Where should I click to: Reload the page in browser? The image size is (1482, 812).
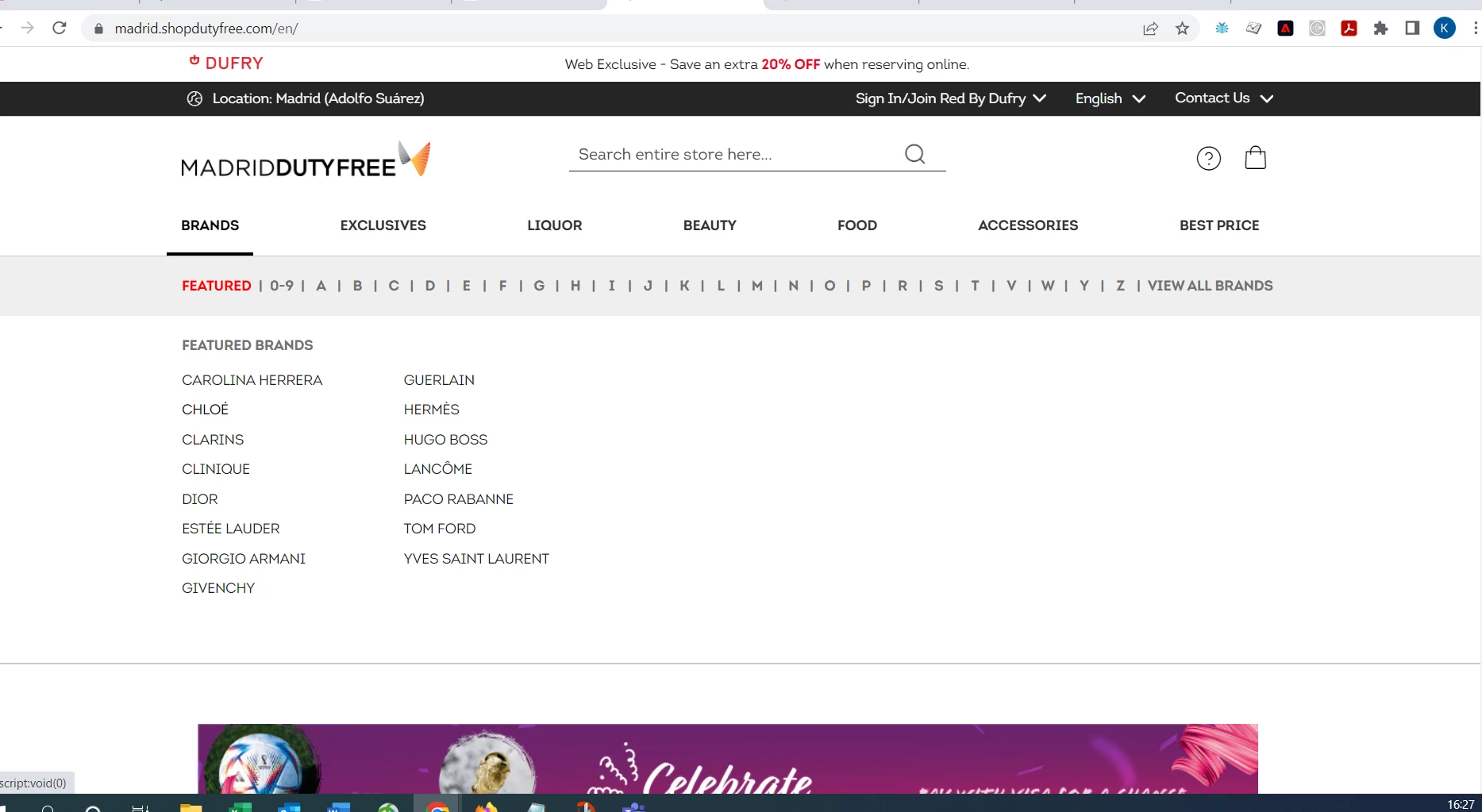click(59, 28)
